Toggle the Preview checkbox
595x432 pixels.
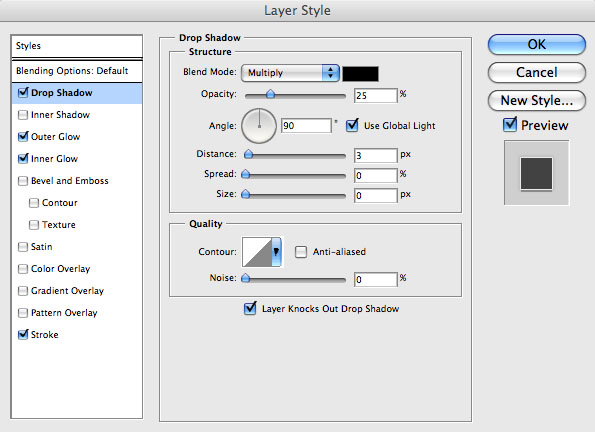[510, 125]
